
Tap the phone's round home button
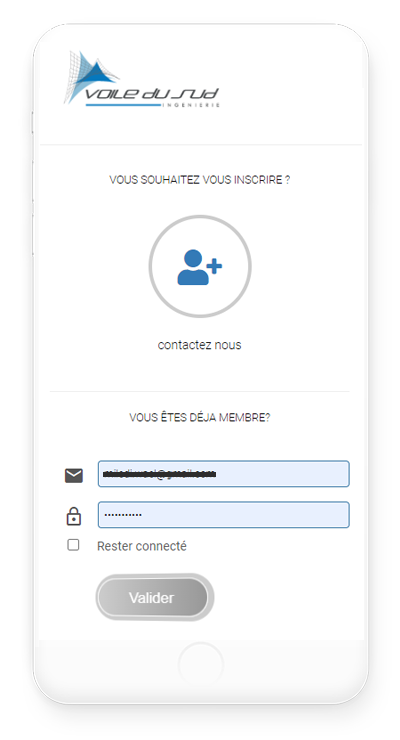pos(200,664)
